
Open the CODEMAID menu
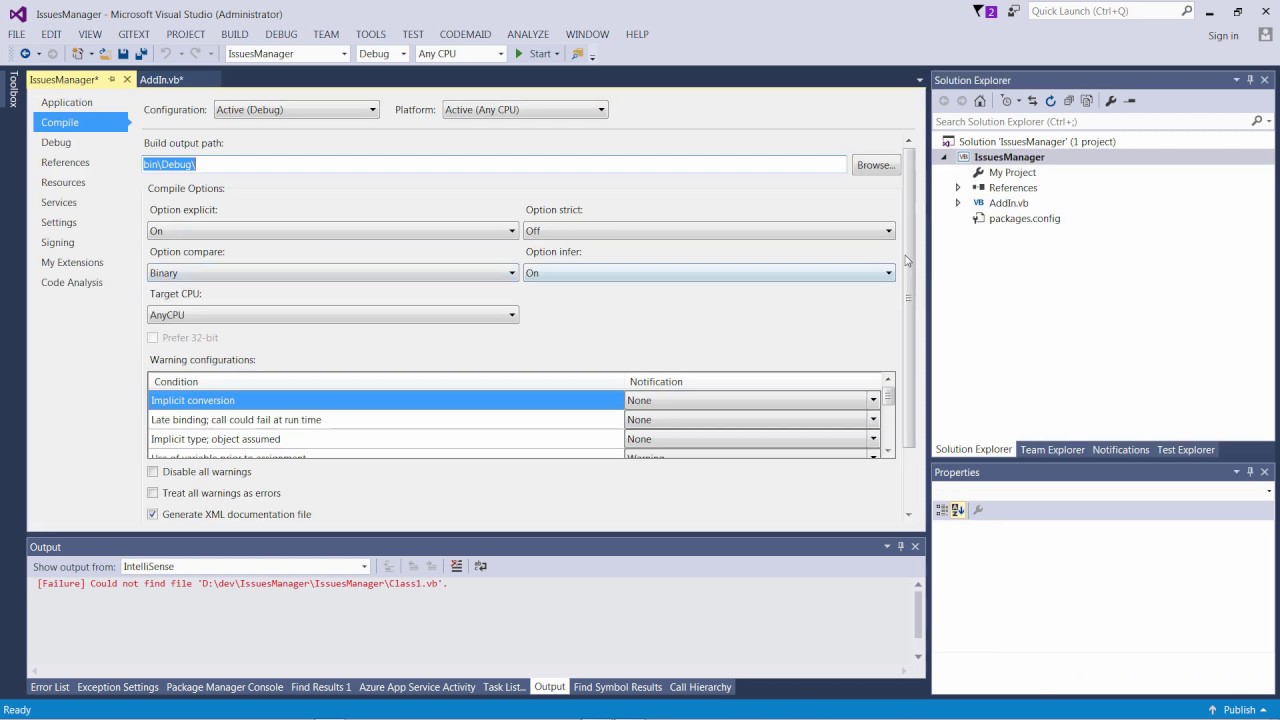tap(466, 34)
